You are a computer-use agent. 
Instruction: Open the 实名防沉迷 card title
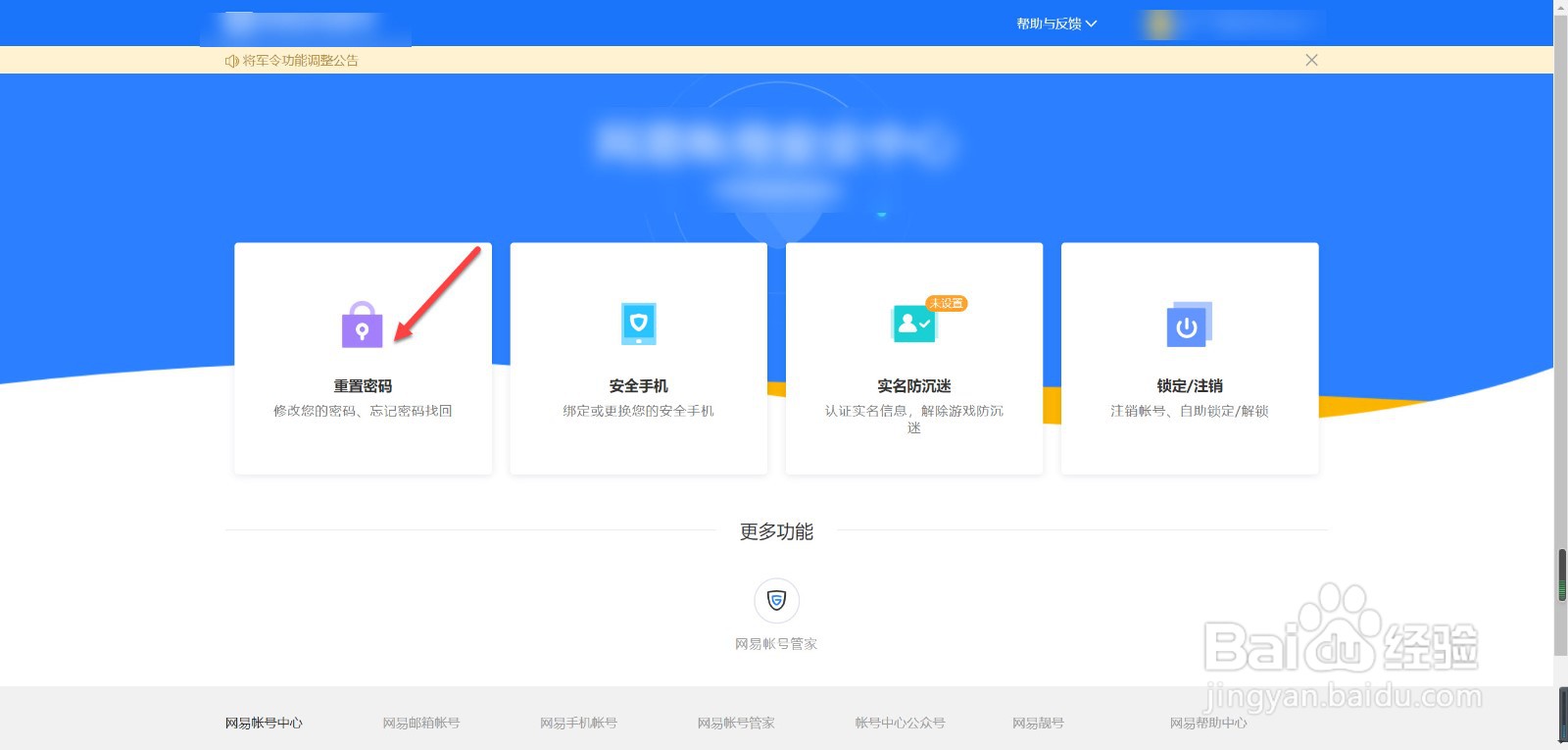click(914, 386)
